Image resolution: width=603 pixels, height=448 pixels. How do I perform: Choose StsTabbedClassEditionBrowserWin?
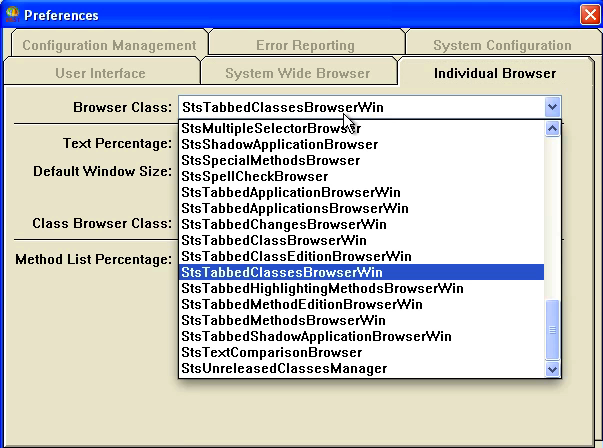tap(362, 256)
